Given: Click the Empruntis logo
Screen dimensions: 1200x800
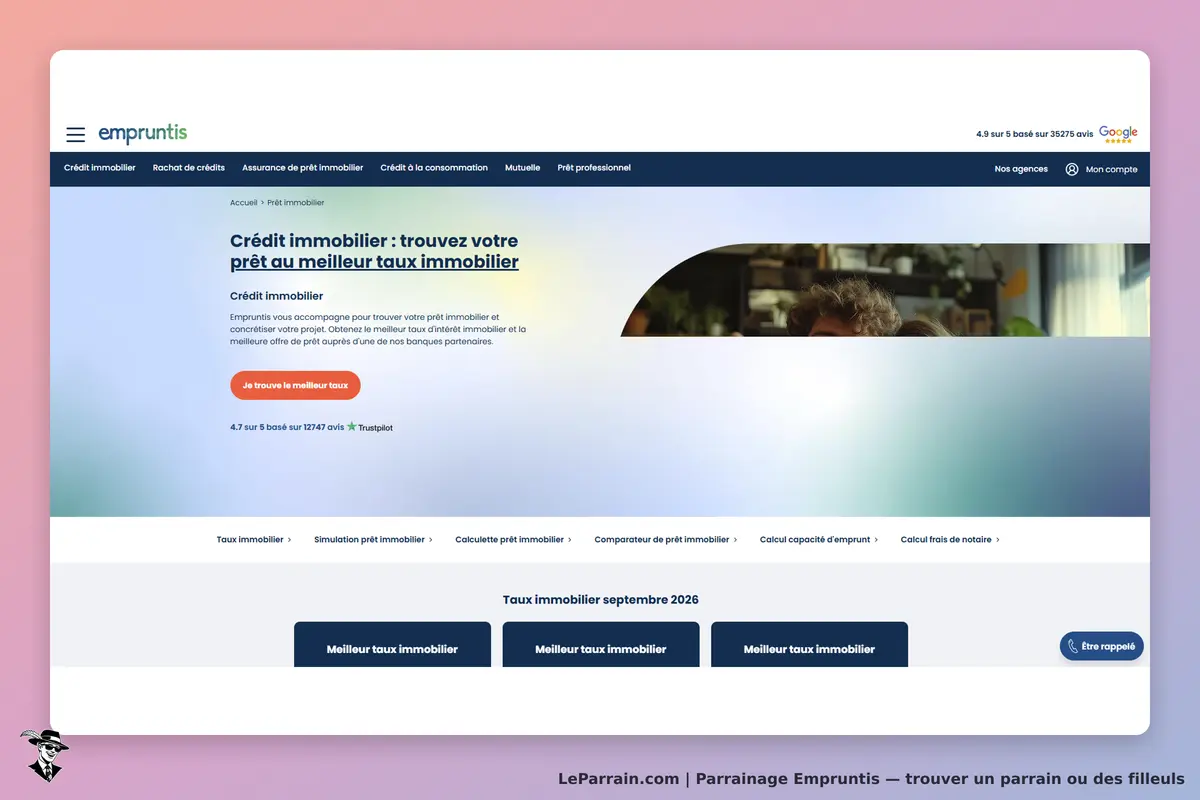Looking at the screenshot, I should pos(142,134).
